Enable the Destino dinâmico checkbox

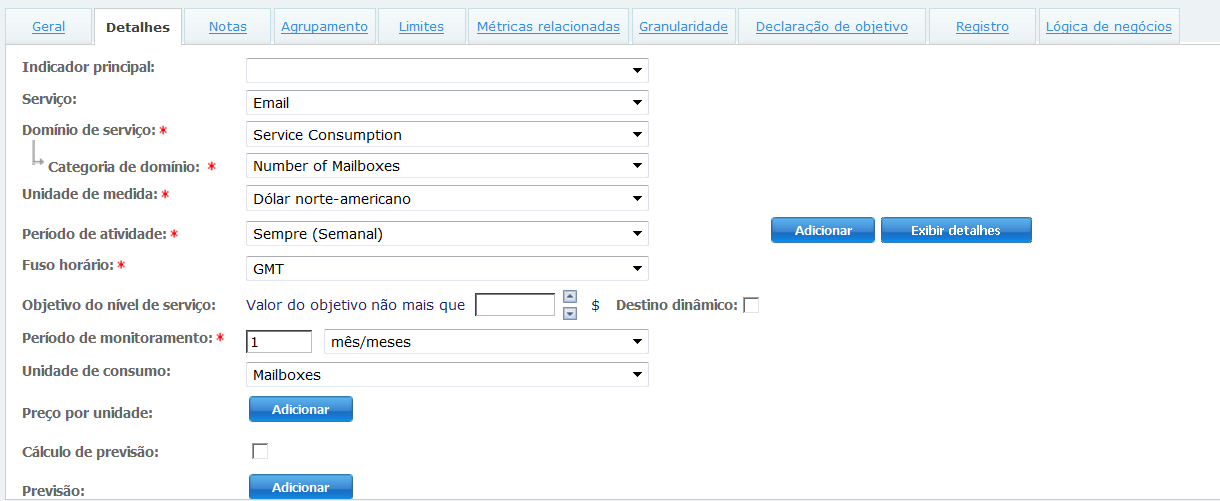750,305
